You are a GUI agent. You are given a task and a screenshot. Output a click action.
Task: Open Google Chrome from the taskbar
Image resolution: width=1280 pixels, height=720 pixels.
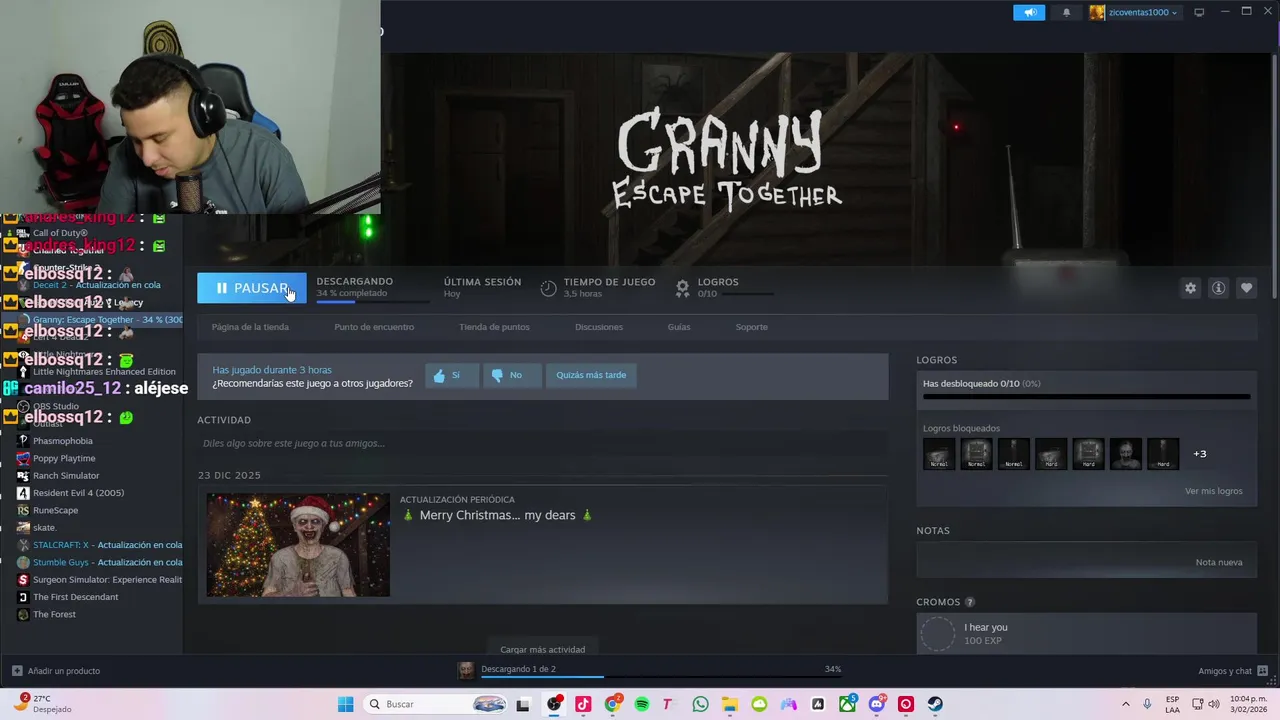tap(613, 704)
